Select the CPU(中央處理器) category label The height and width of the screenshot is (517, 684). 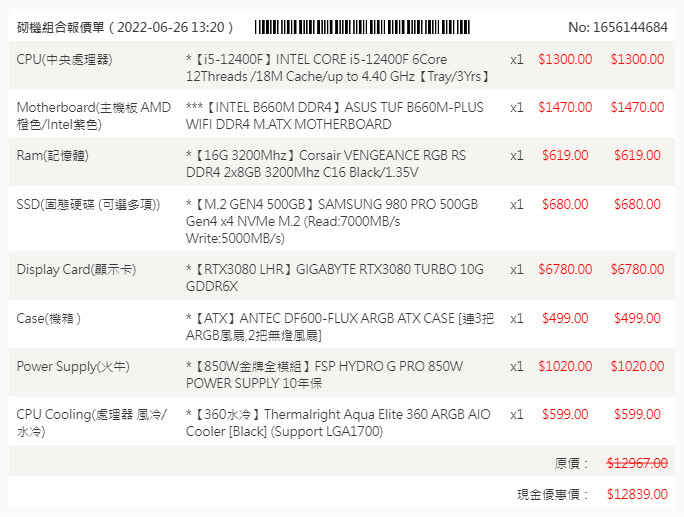(64, 60)
